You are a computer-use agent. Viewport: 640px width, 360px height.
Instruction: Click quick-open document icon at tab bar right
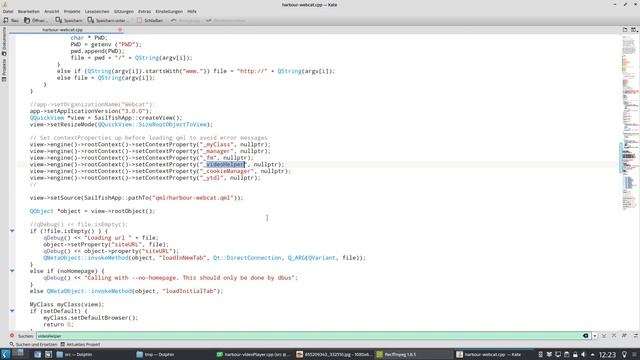tap(624, 30)
